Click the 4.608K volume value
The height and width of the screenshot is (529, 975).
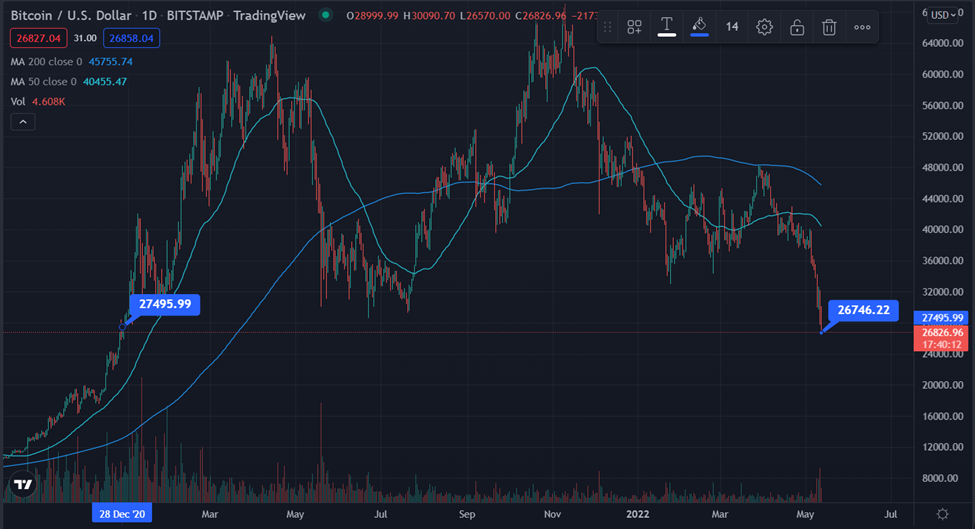pyautogui.click(x=49, y=101)
